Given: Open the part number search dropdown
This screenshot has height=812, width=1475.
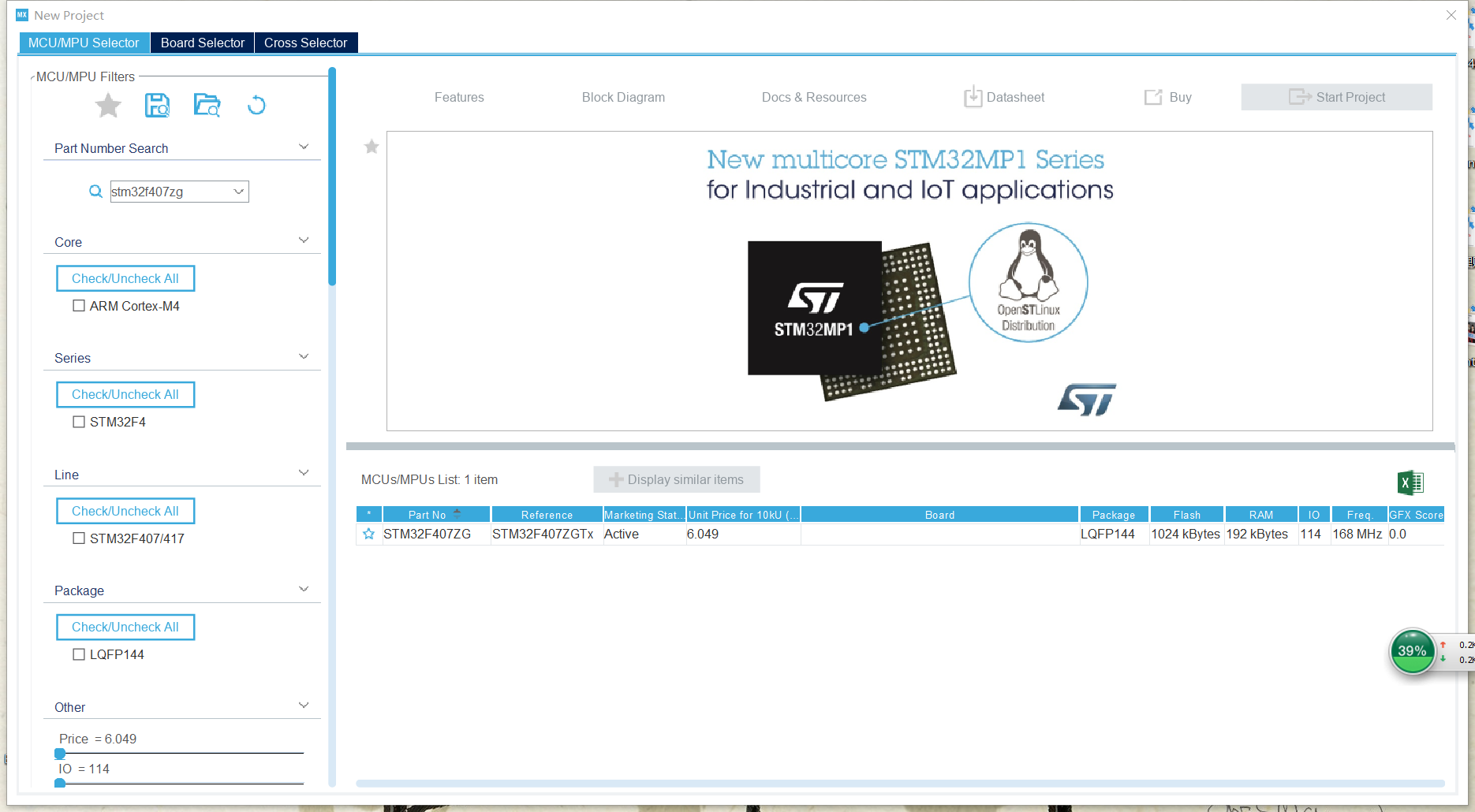Looking at the screenshot, I should (x=238, y=191).
